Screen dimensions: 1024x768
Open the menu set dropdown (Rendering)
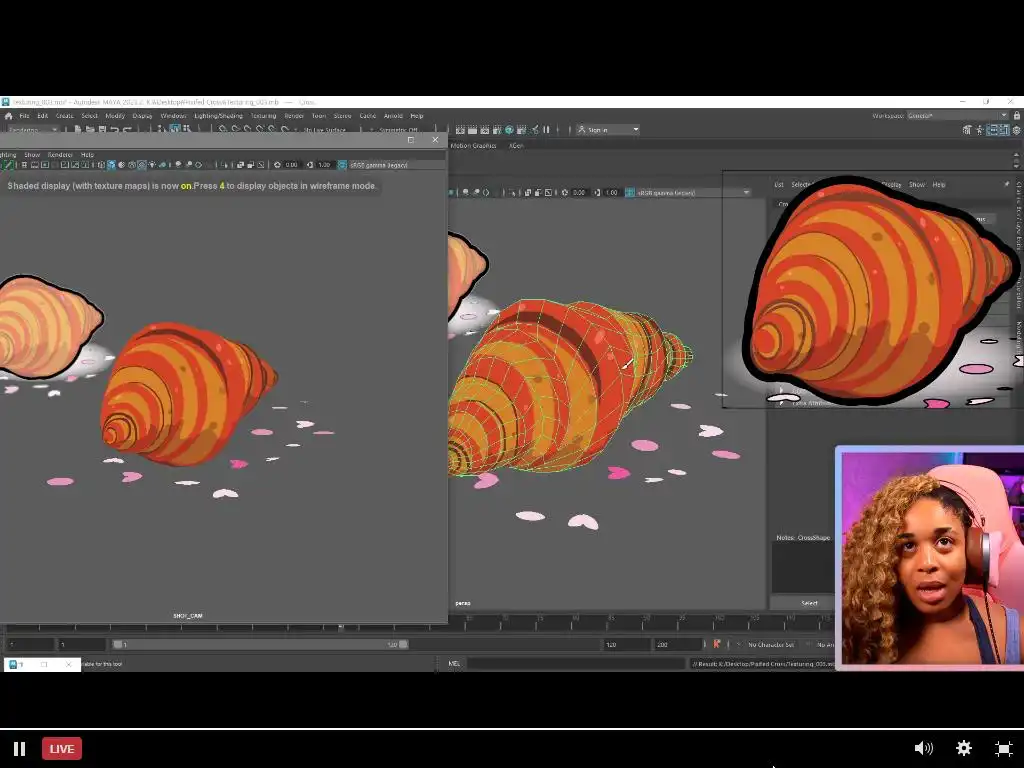point(32,130)
